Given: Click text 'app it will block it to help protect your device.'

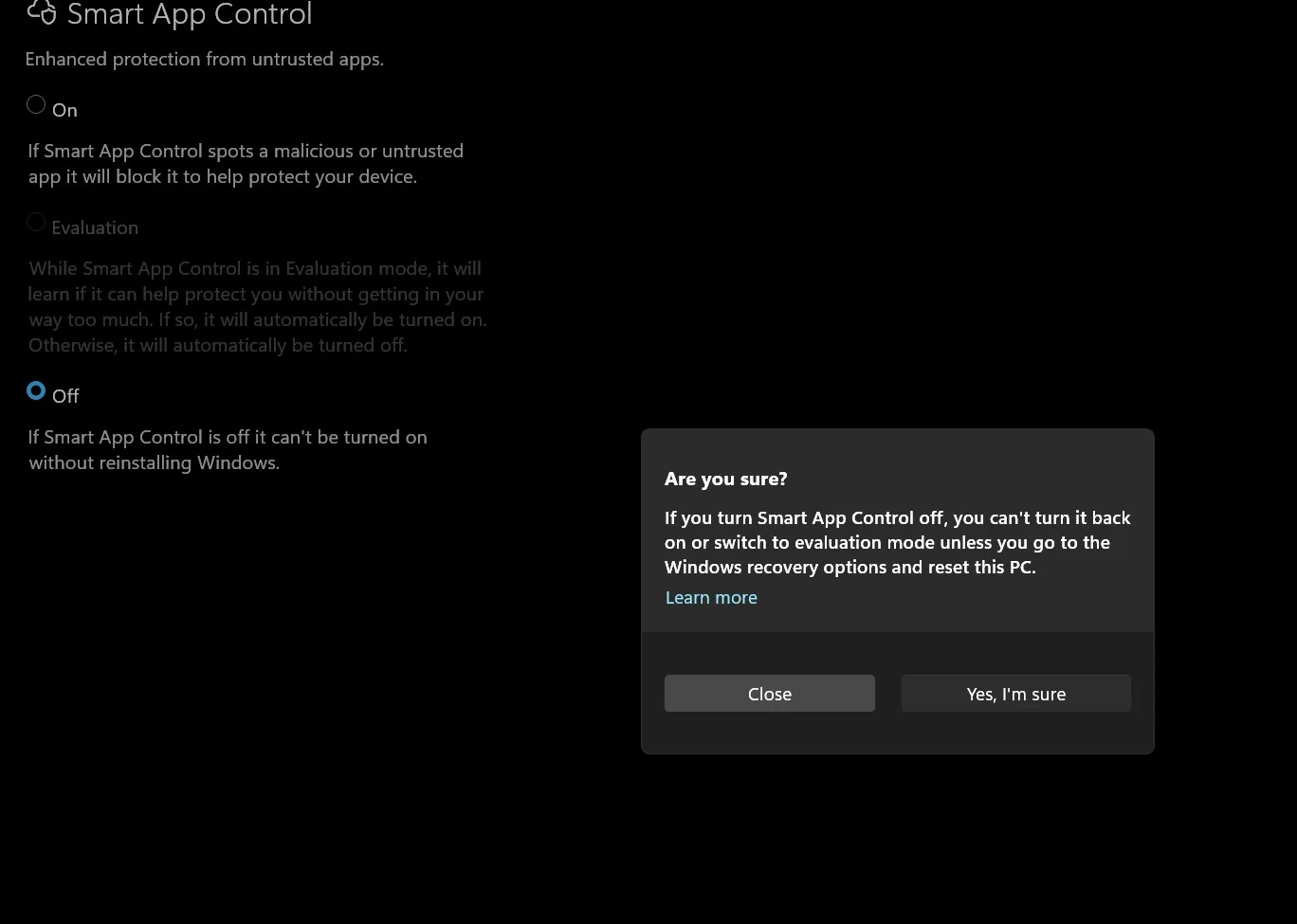Looking at the screenshot, I should tap(223, 176).
